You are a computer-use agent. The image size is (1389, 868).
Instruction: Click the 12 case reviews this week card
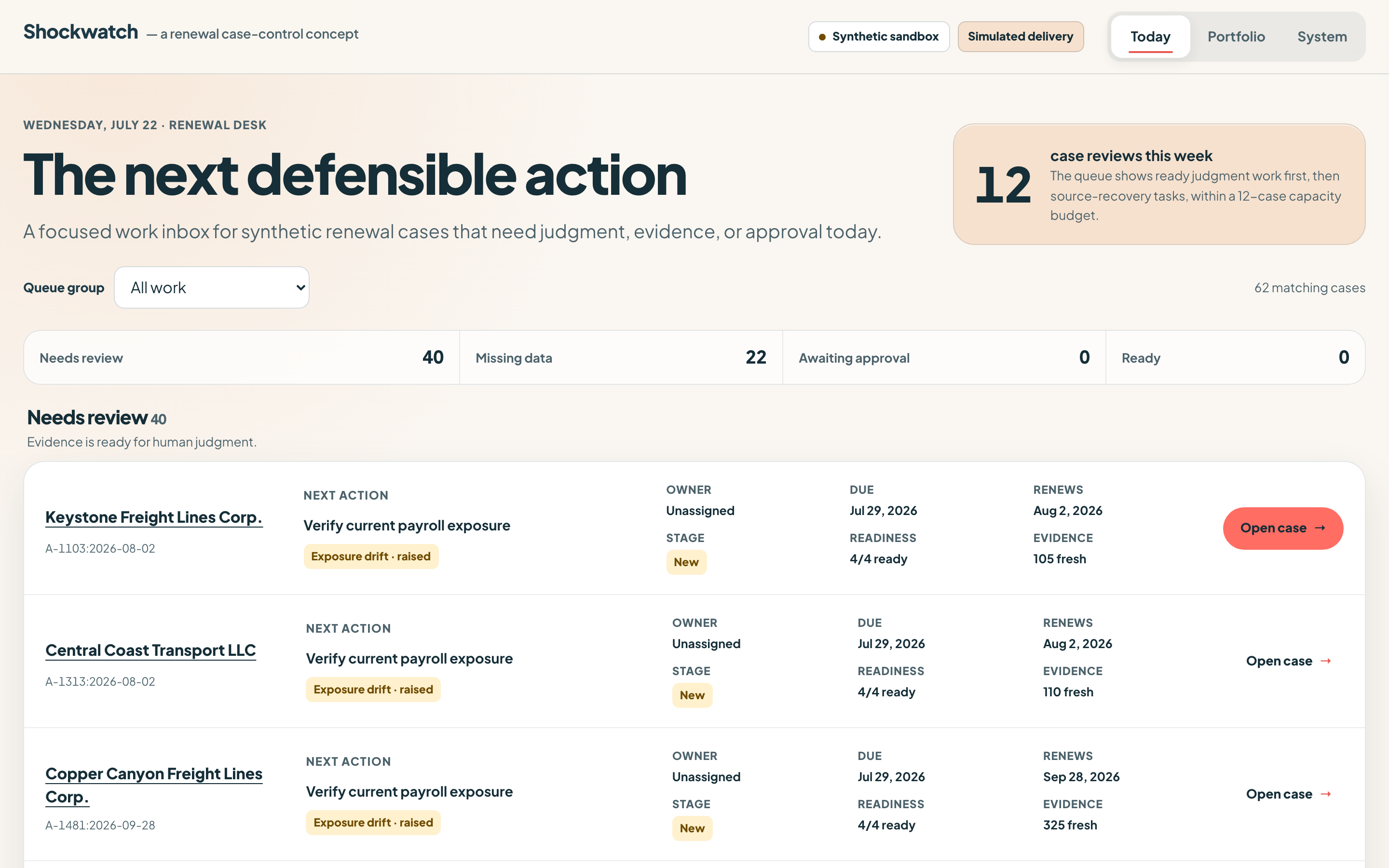1159,184
